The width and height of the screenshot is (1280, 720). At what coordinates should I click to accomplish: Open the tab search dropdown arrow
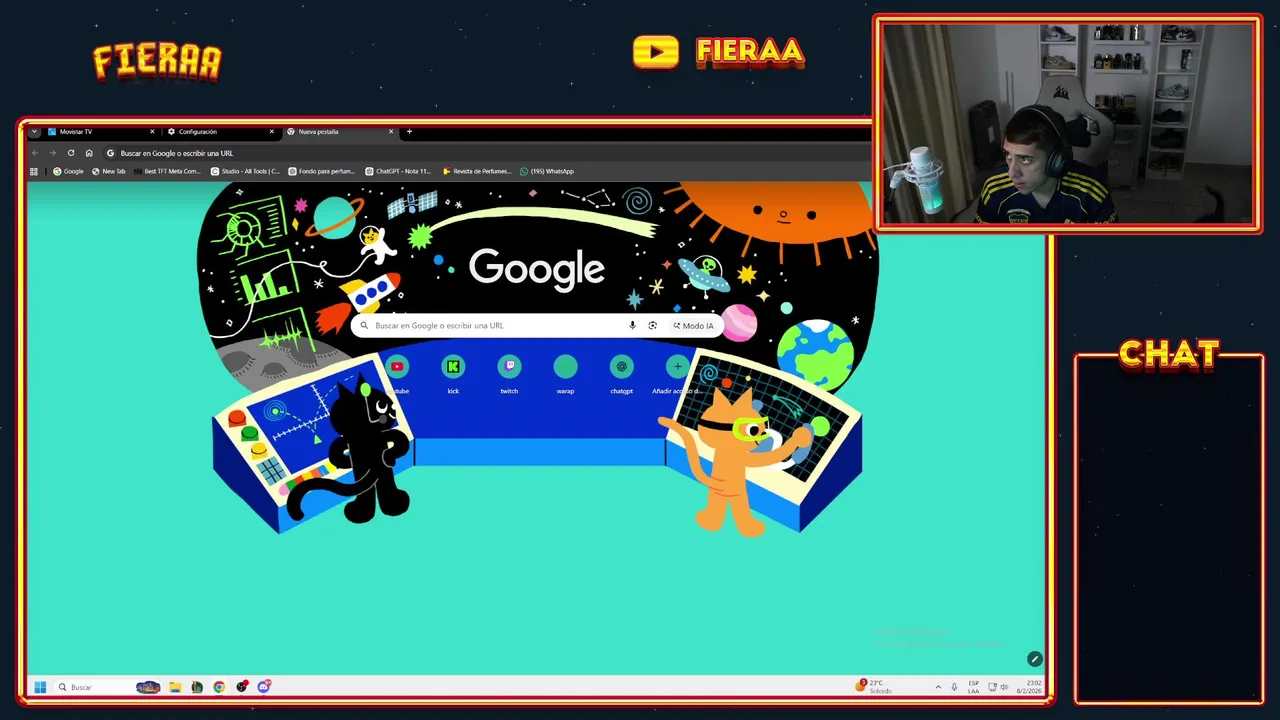[x=34, y=131]
